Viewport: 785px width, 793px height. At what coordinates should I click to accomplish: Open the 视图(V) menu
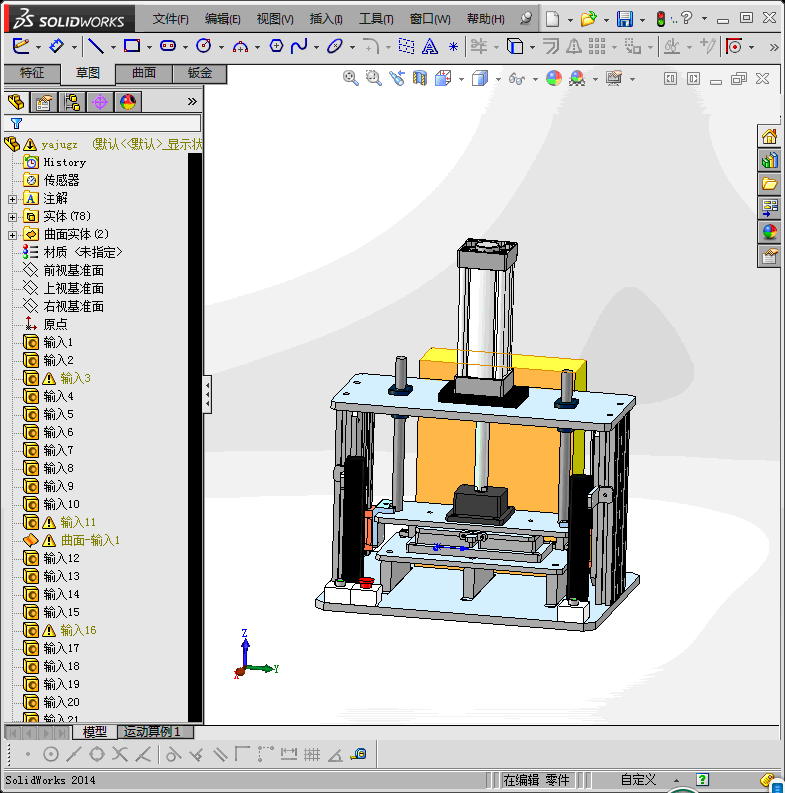pos(275,19)
